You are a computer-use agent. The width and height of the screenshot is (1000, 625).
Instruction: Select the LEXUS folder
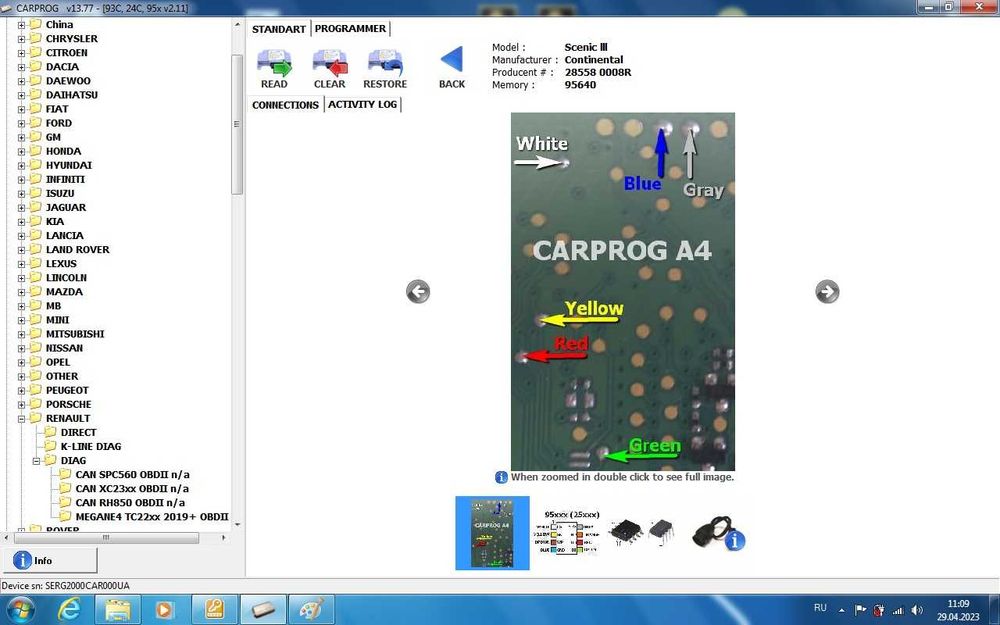click(61, 263)
